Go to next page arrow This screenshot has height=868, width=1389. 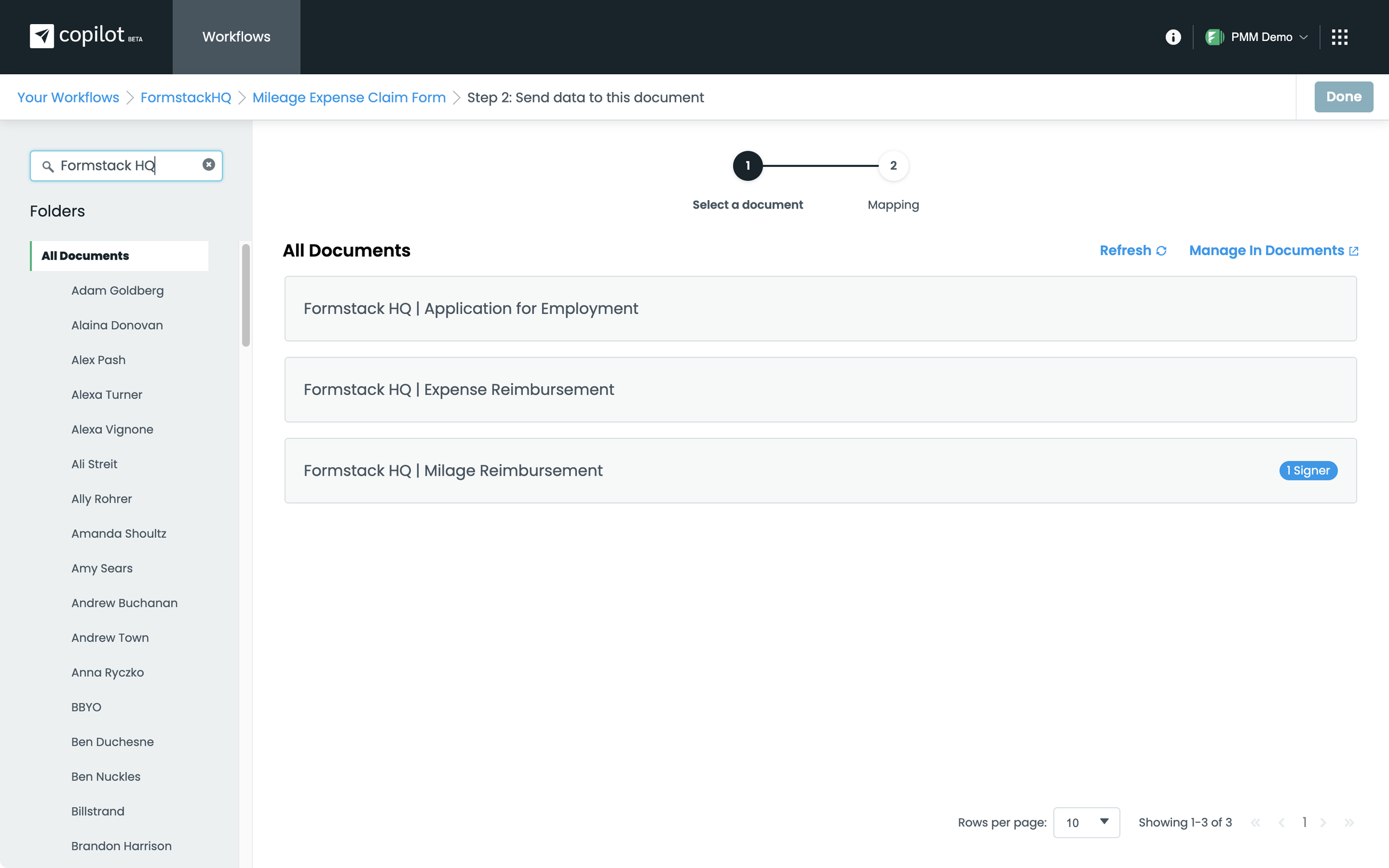pyautogui.click(x=1323, y=822)
